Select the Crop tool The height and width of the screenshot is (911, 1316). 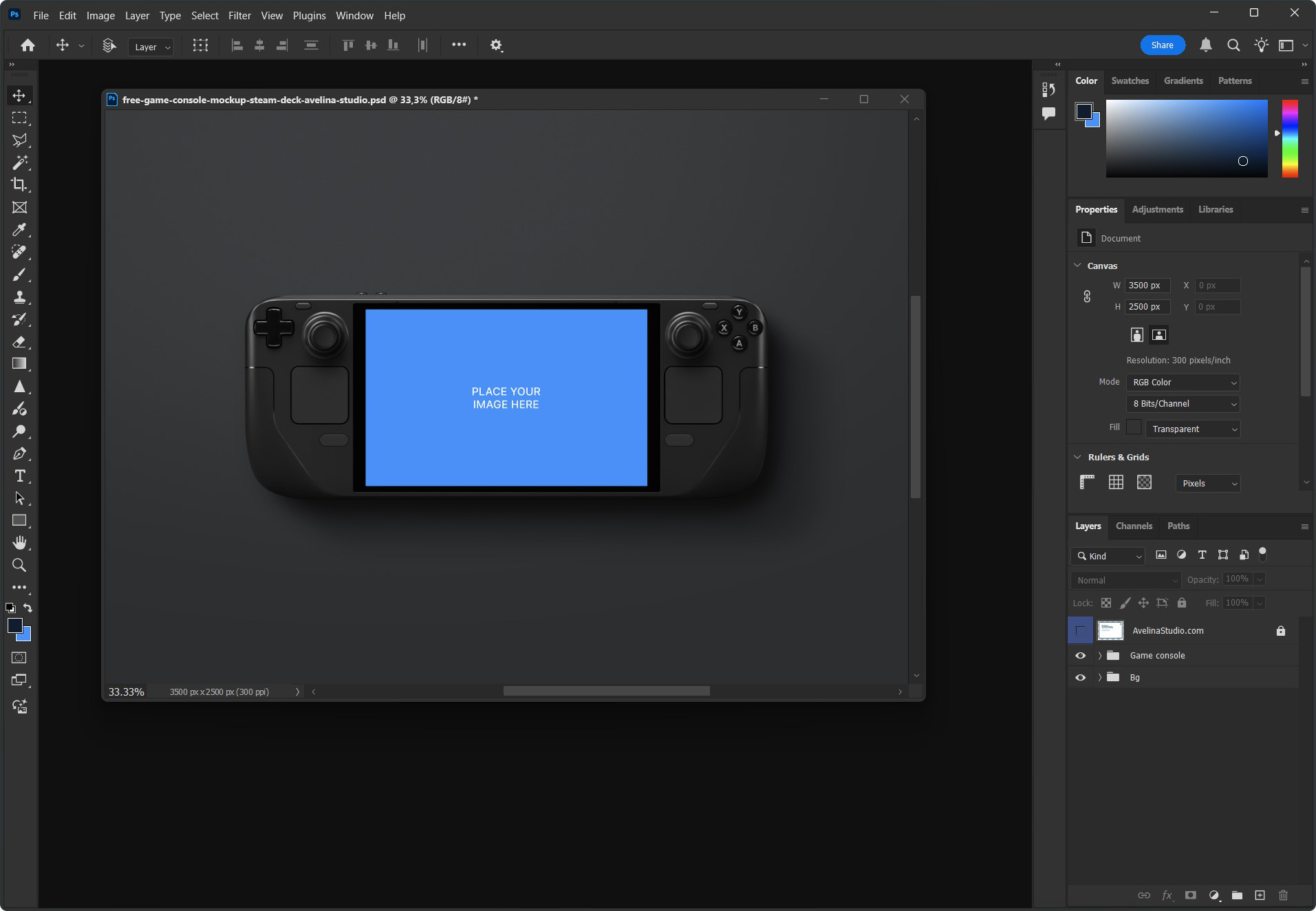[x=19, y=184]
